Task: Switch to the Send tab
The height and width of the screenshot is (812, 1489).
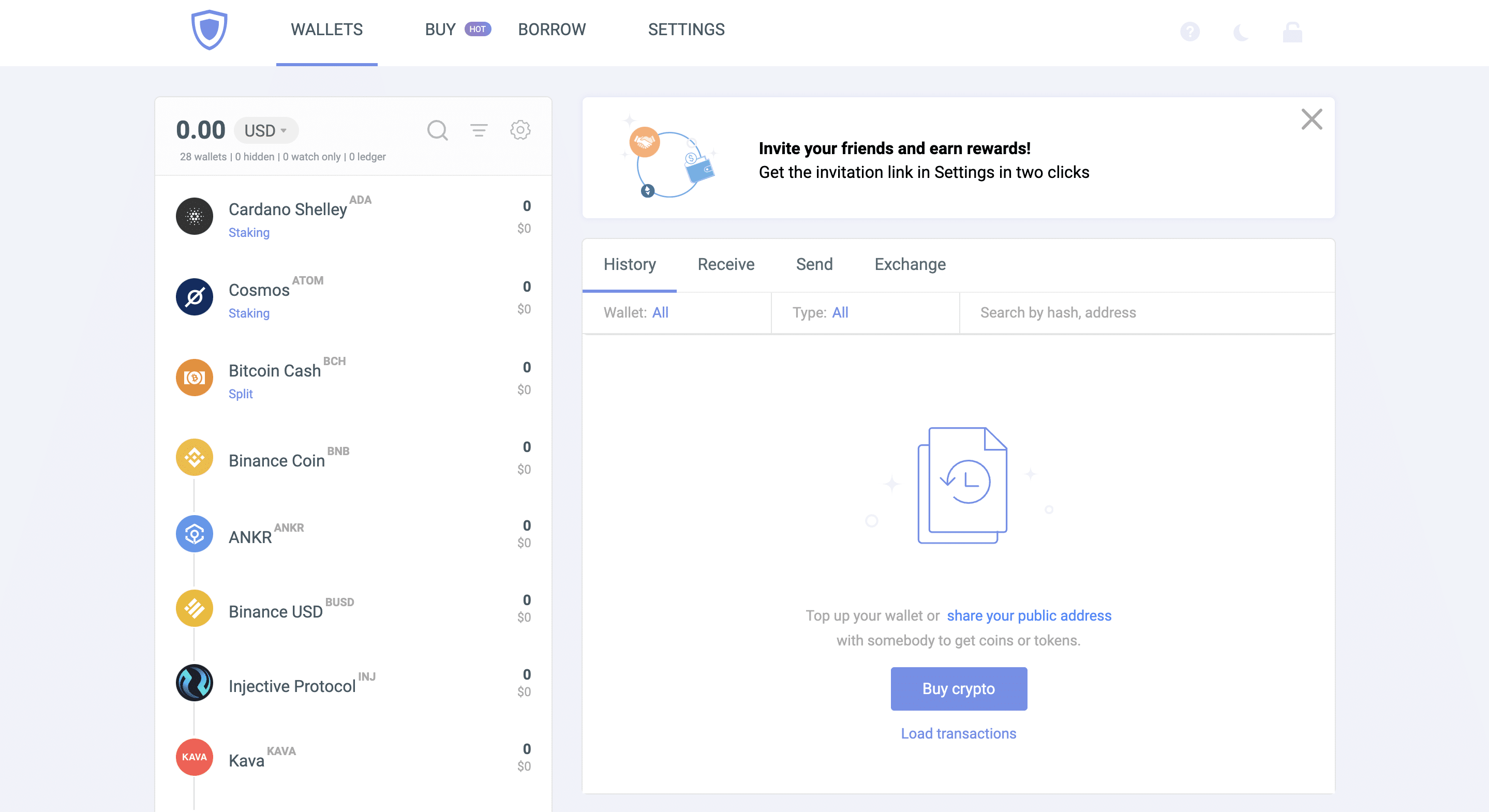Action: tap(814, 264)
